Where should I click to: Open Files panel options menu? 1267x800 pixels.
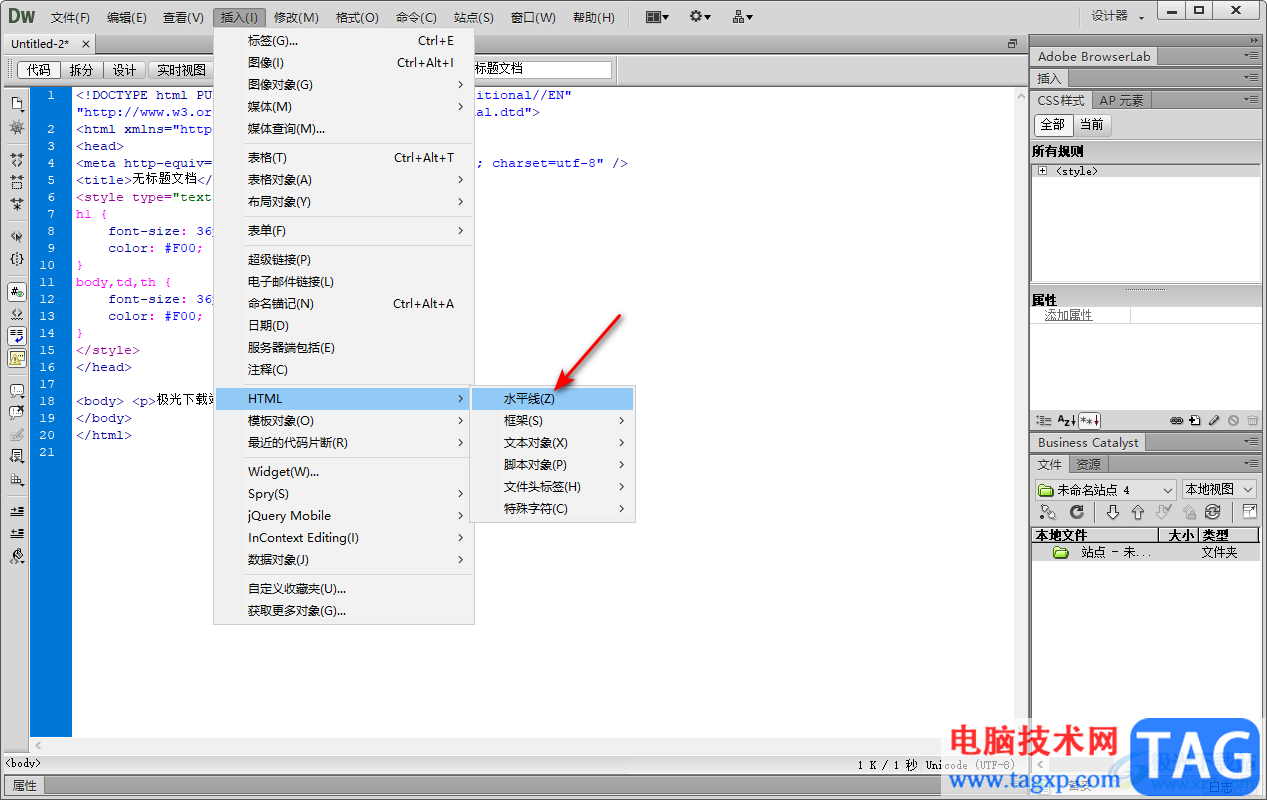(x=1251, y=464)
